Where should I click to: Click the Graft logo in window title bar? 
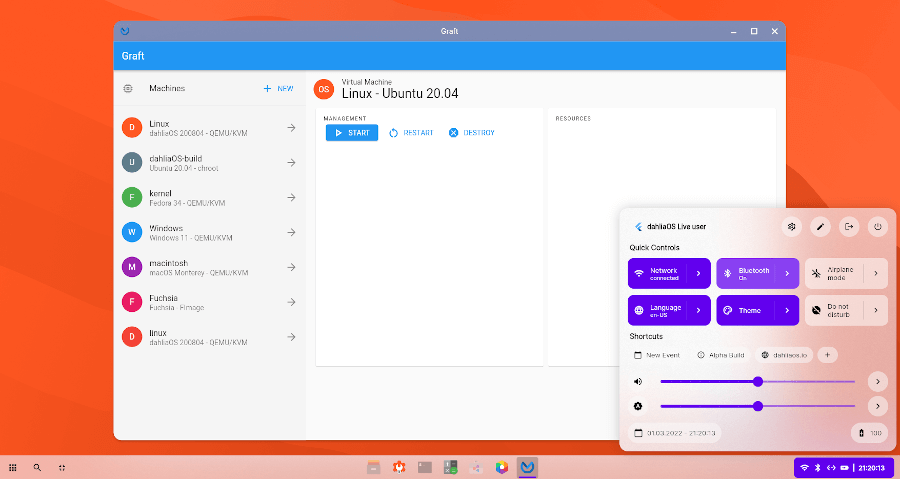click(125, 31)
